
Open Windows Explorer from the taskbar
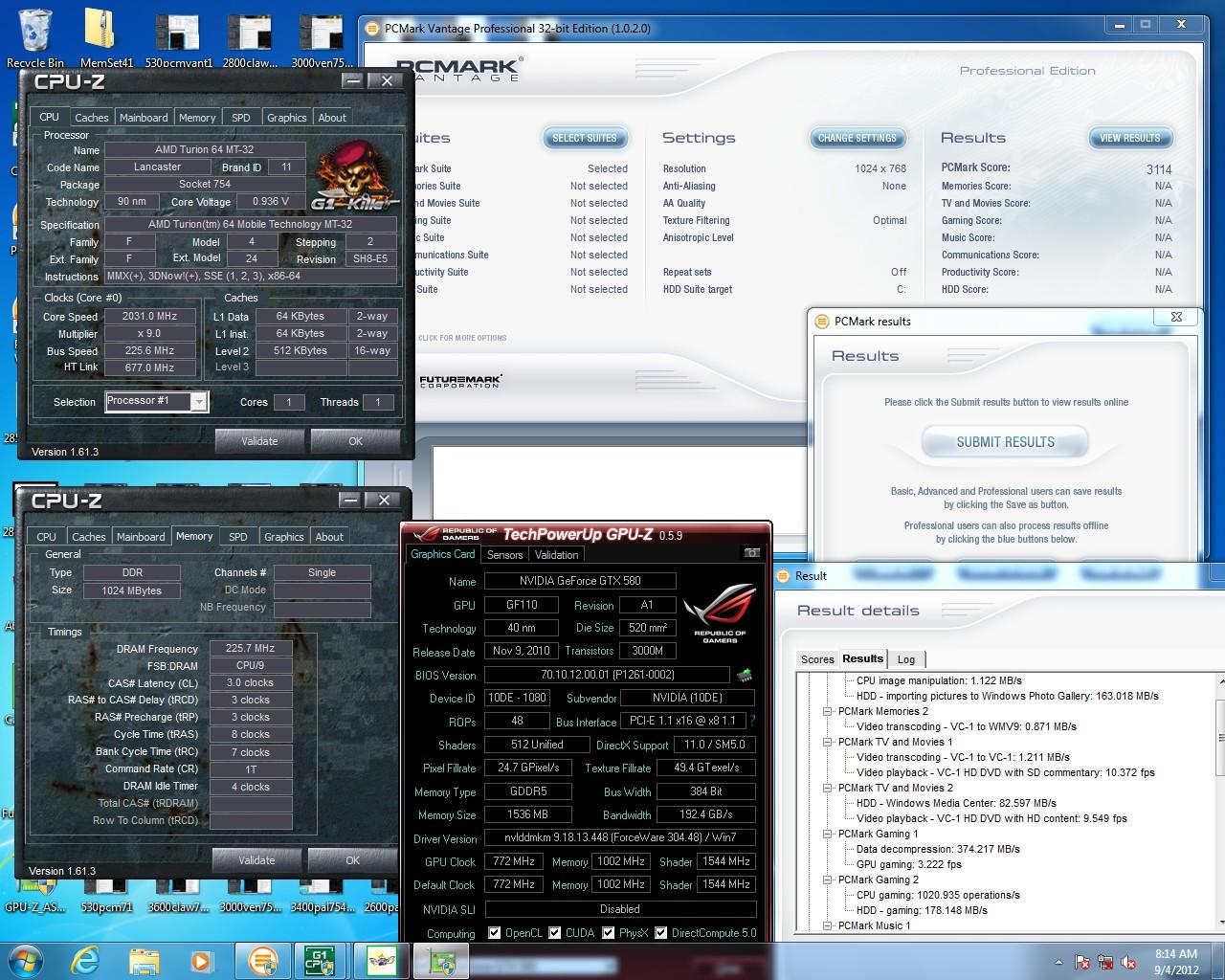(144, 960)
